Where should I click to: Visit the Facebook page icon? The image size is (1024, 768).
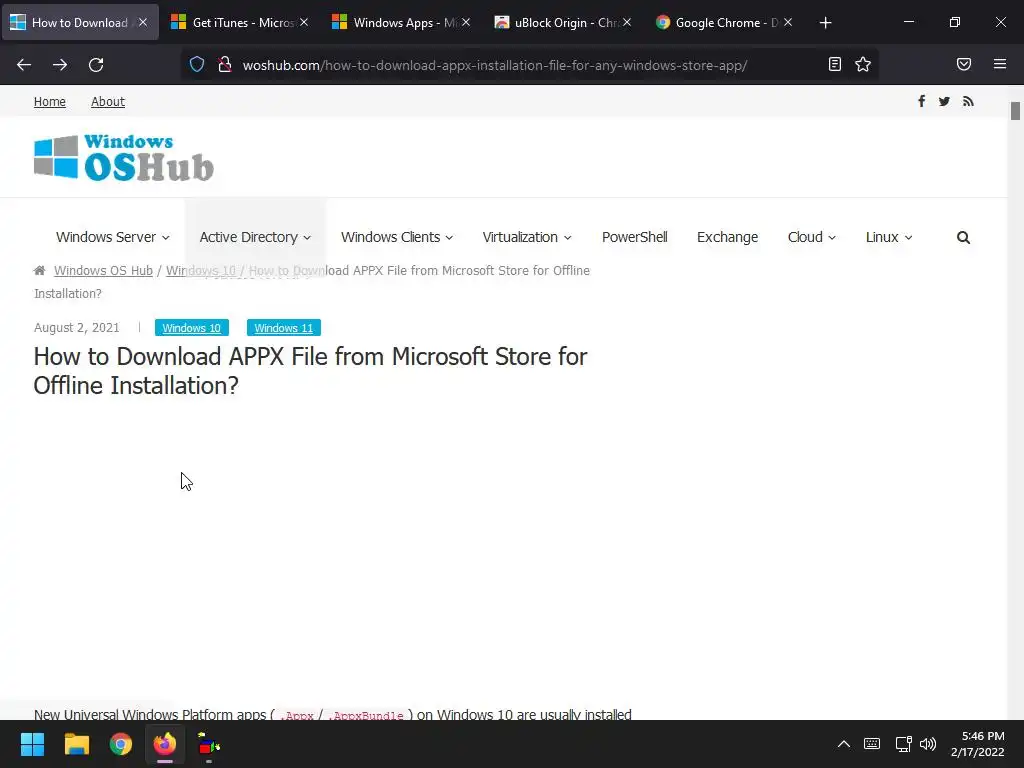pyautogui.click(x=921, y=101)
